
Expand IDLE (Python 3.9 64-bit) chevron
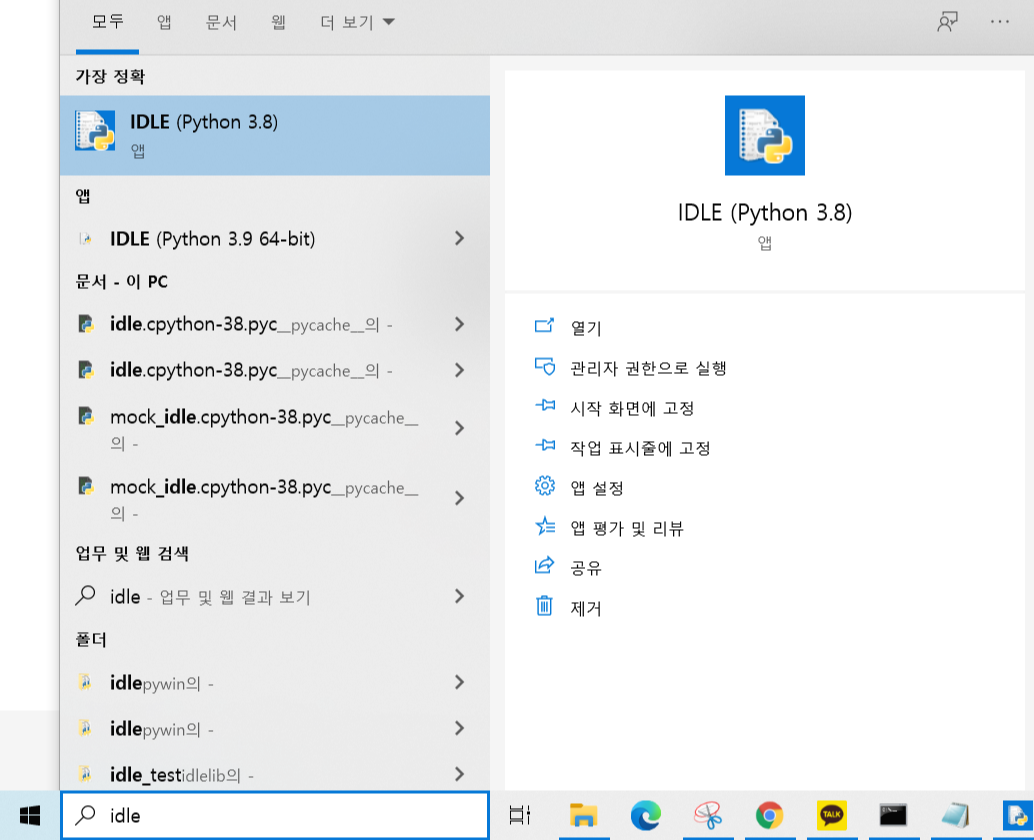point(460,238)
